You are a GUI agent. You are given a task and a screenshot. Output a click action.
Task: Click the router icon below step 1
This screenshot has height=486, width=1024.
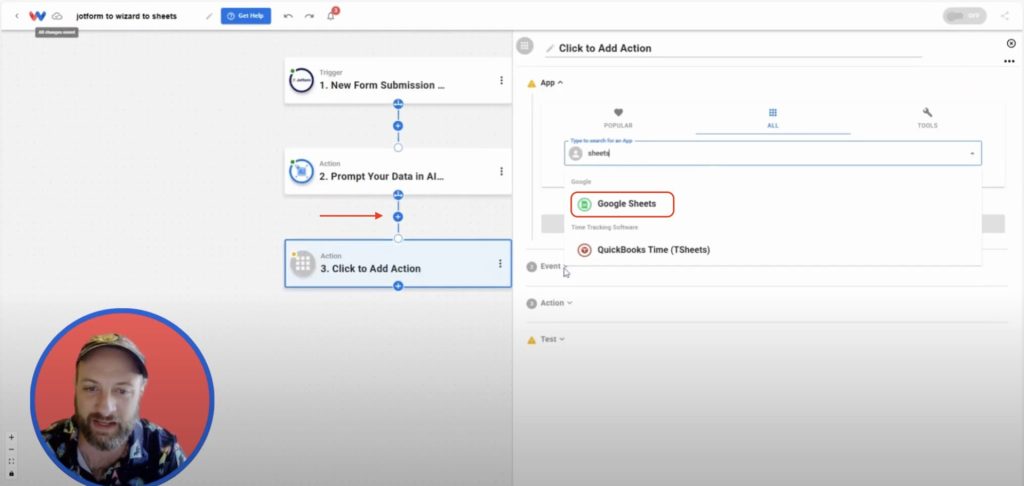click(x=398, y=104)
